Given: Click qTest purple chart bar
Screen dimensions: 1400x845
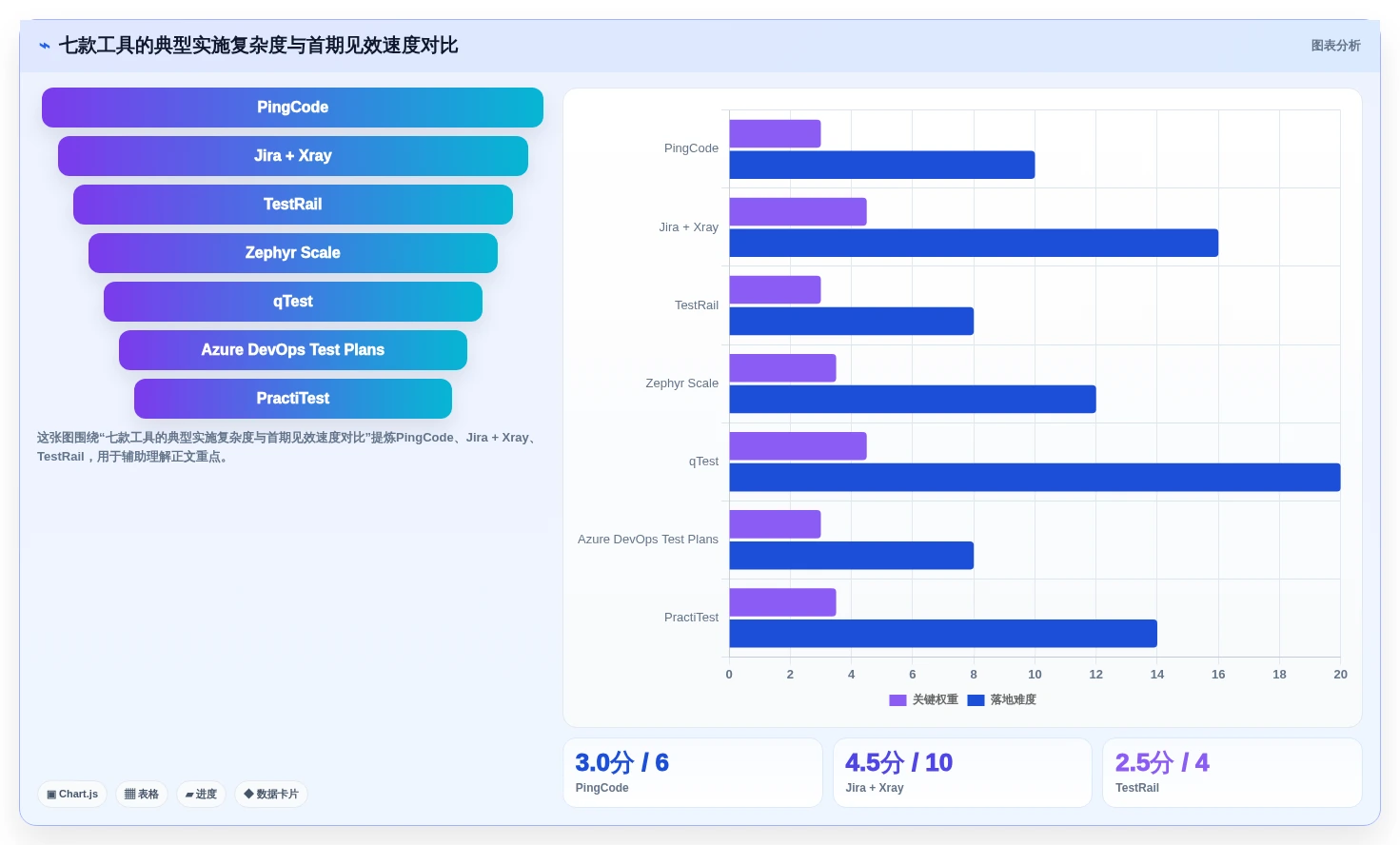Looking at the screenshot, I should (x=798, y=446).
